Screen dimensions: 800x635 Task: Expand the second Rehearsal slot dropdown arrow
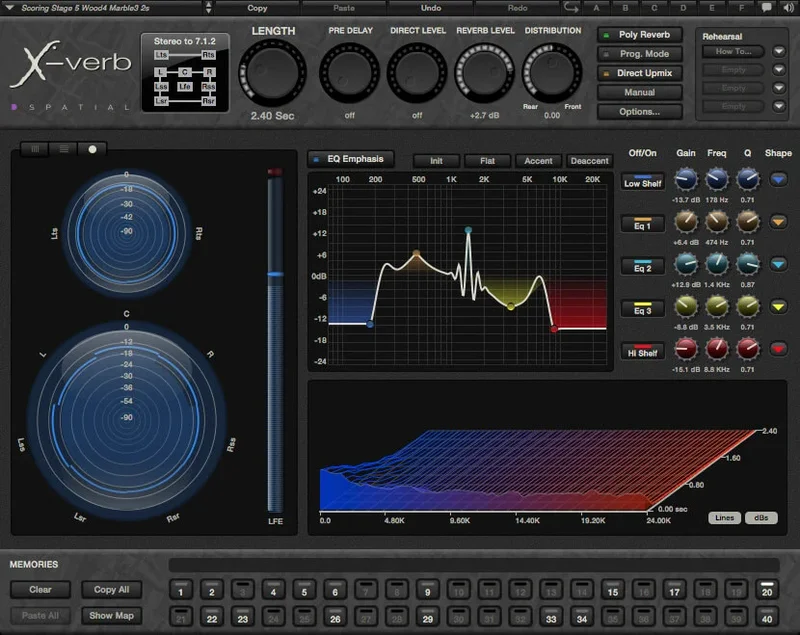[x=779, y=69]
